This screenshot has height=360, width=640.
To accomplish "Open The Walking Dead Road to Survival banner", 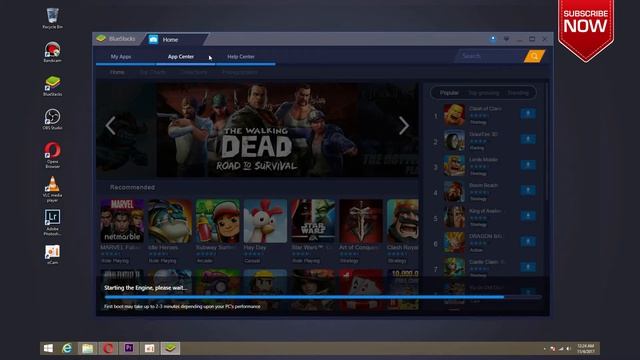I will [257, 130].
